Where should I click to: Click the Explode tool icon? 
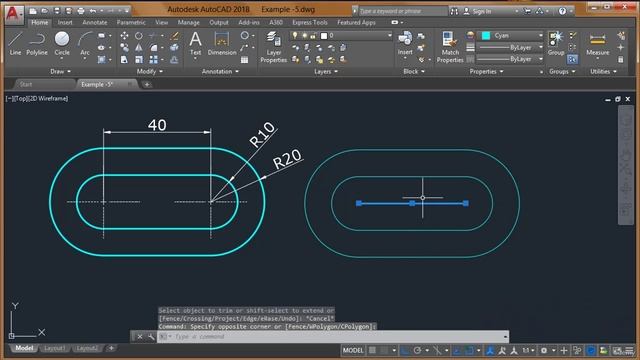pos(174,48)
